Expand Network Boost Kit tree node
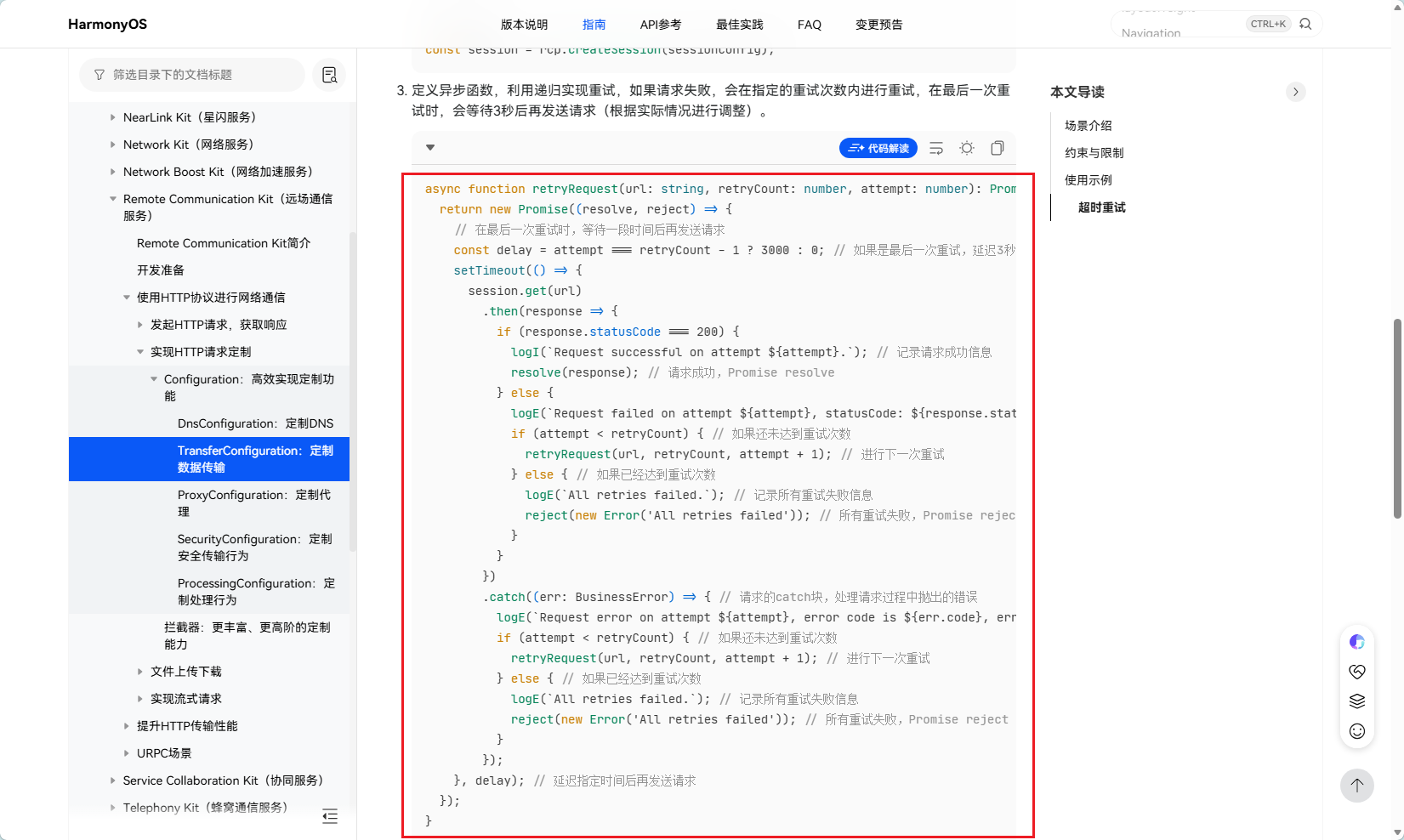 (x=112, y=172)
